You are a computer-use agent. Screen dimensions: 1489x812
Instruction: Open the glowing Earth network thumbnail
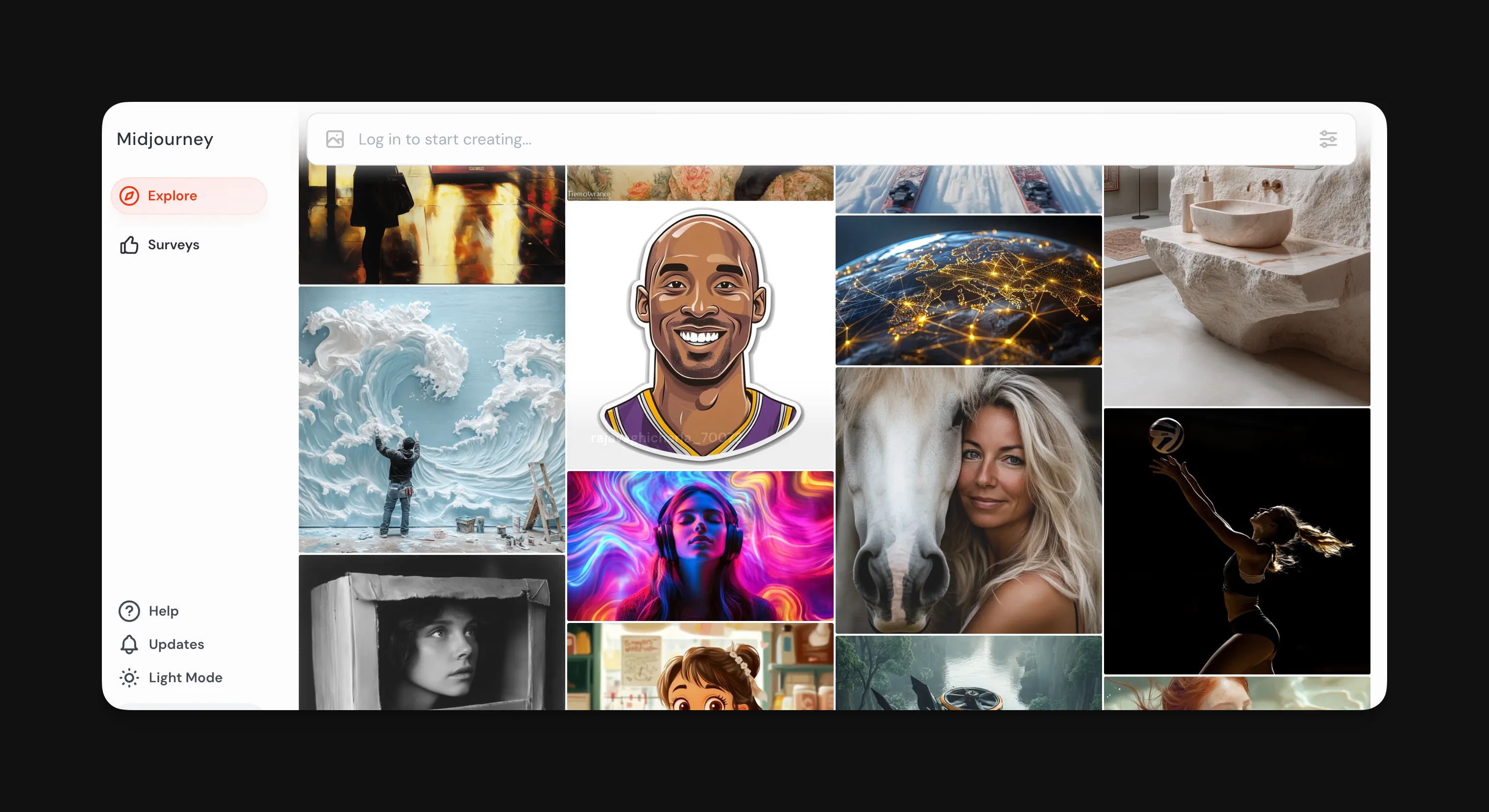point(968,290)
